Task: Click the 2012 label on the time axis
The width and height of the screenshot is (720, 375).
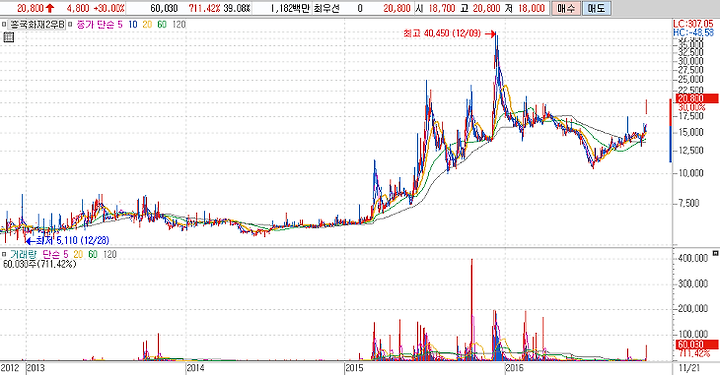Action: 10,368
